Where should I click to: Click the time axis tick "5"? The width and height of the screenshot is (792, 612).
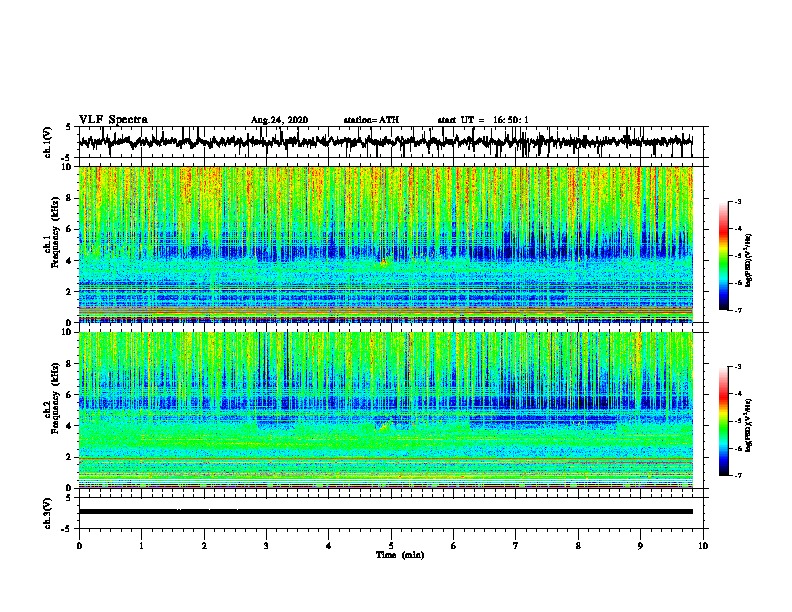(391, 546)
